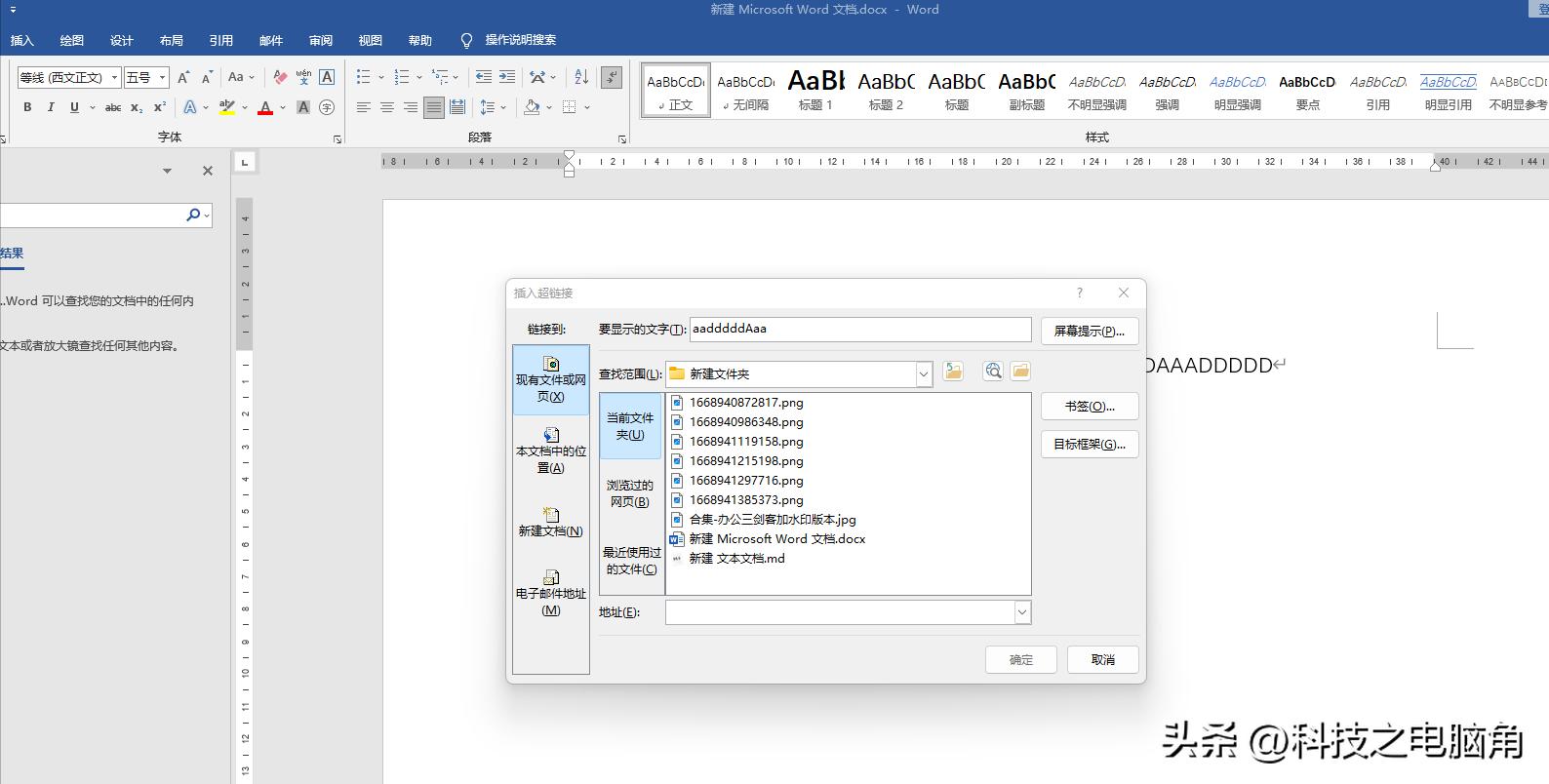Toggle character shading (gray A) icon
Screen dimensions: 1549x784
click(x=303, y=107)
